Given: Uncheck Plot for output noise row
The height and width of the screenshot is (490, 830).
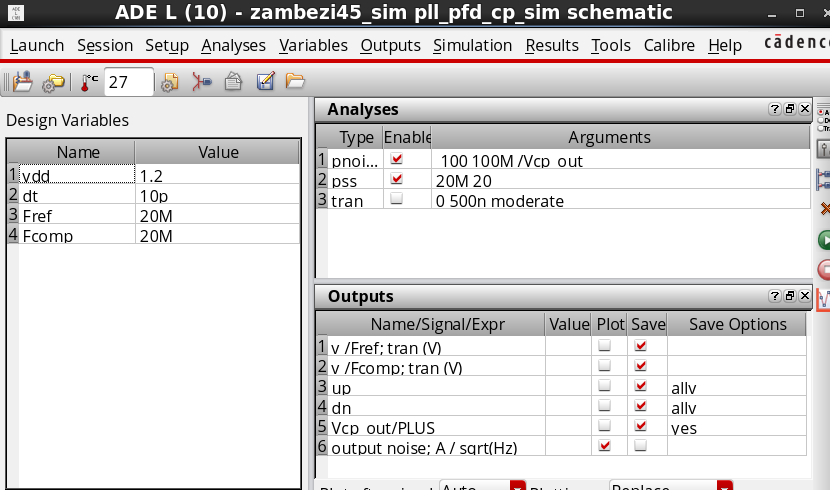Looking at the screenshot, I should click(x=604, y=446).
